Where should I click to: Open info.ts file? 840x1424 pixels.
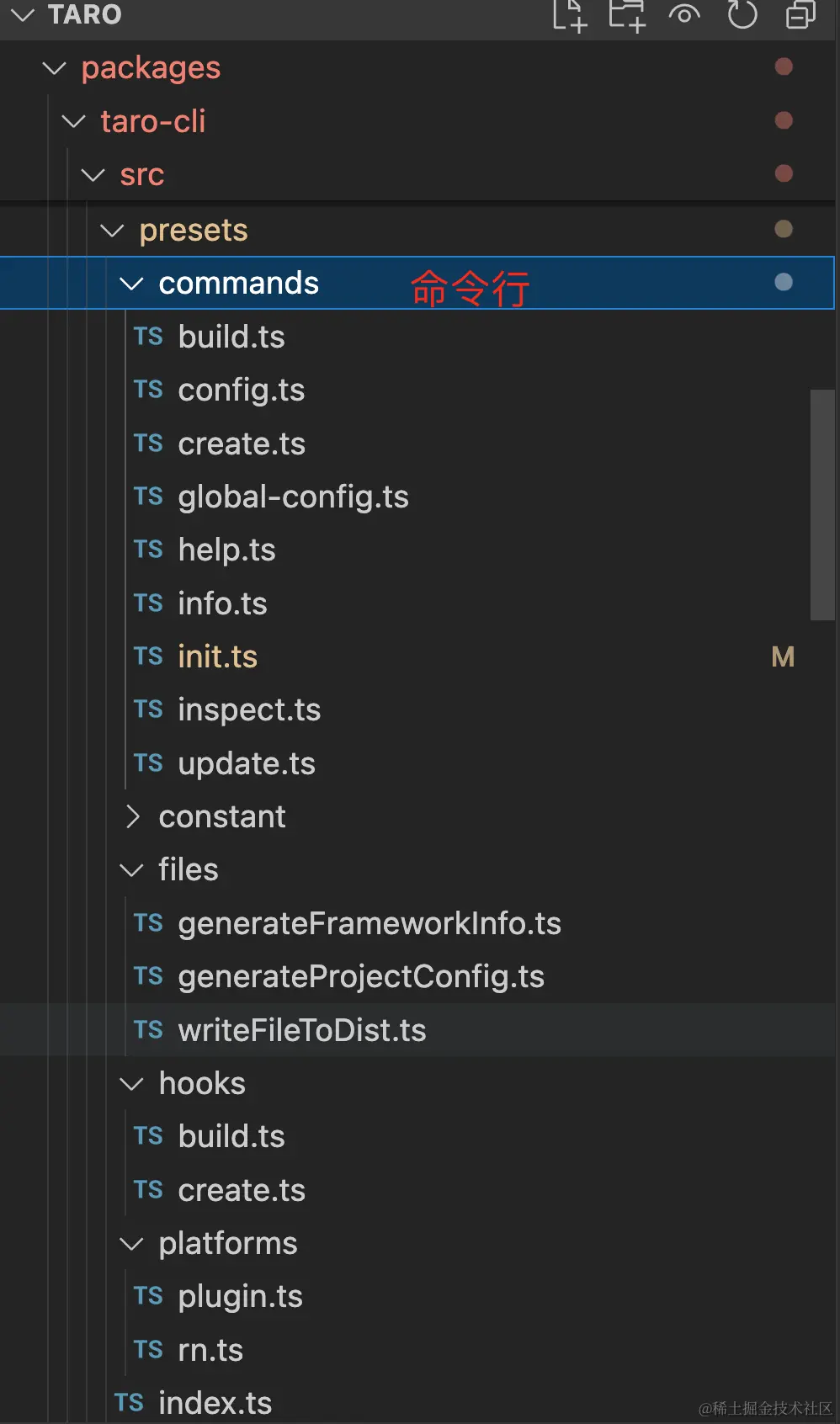click(x=222, y=603)
